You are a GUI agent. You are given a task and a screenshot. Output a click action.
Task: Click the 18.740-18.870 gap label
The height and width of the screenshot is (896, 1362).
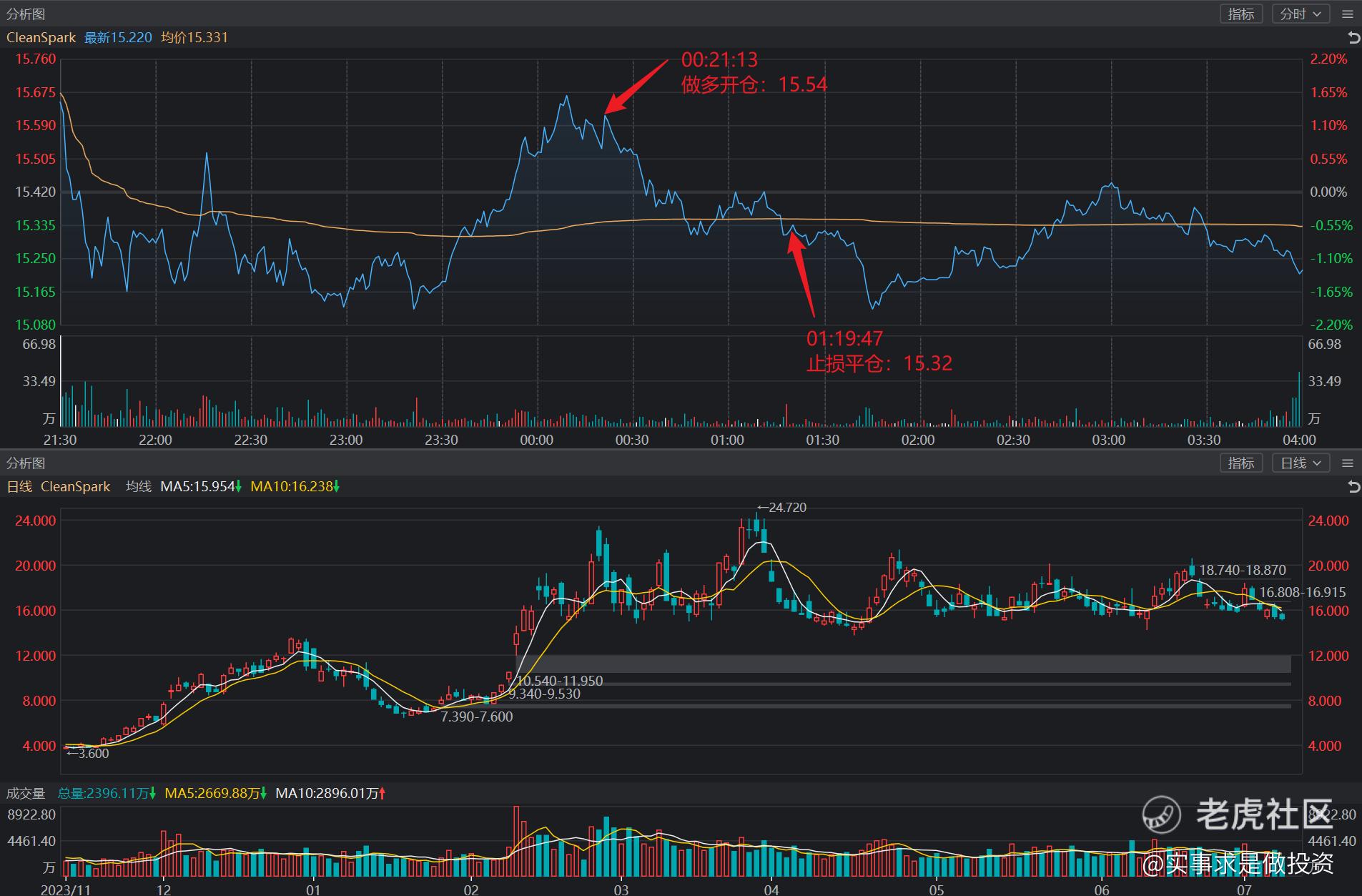pos(1243,570)
